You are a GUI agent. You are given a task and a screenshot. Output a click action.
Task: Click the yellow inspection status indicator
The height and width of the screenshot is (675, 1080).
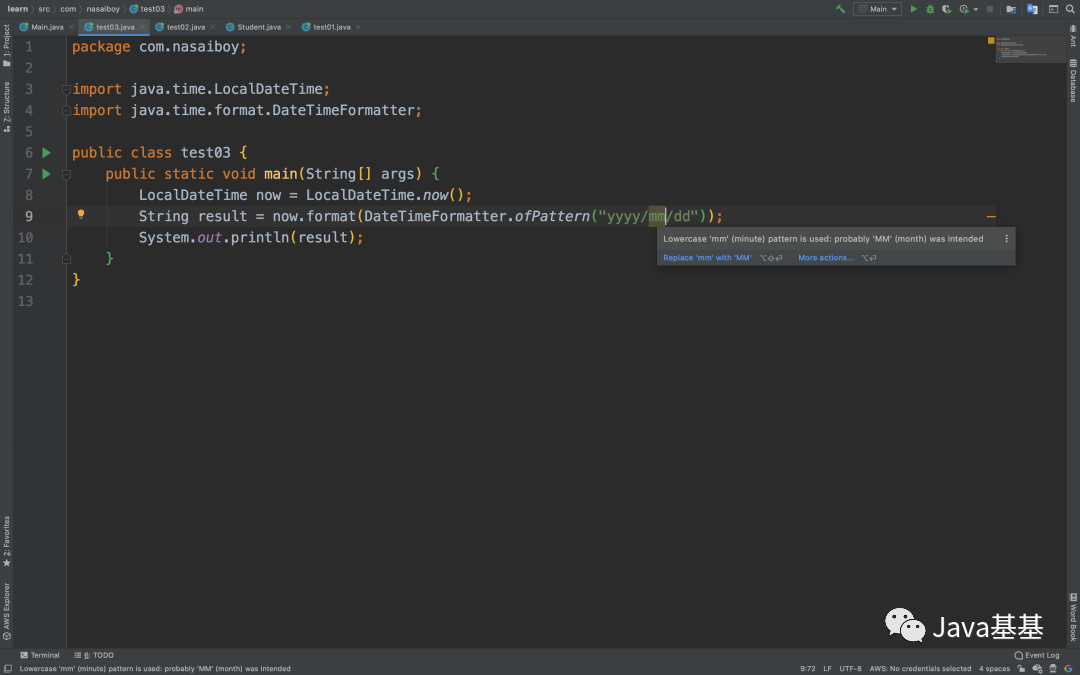coord(991,41)
